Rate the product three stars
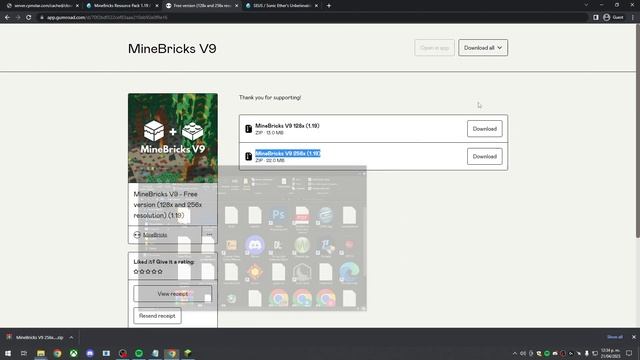The width and height of the screenshot is (640, 360). point(148,271)
